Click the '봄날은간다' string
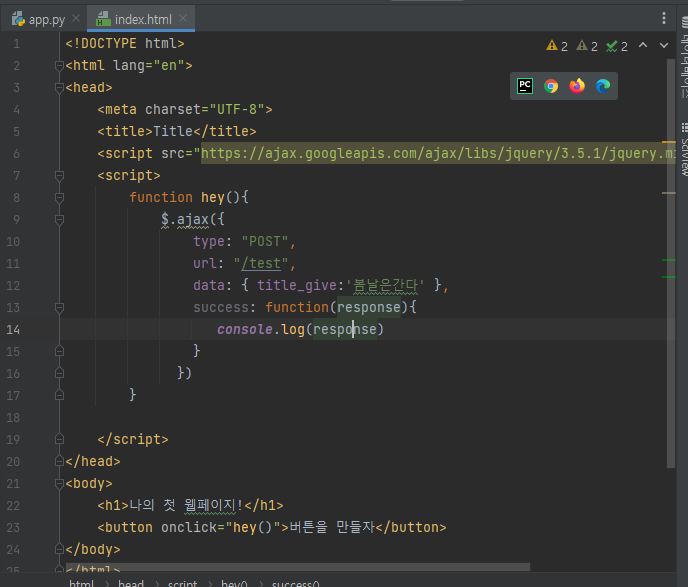 pos(385,285)
